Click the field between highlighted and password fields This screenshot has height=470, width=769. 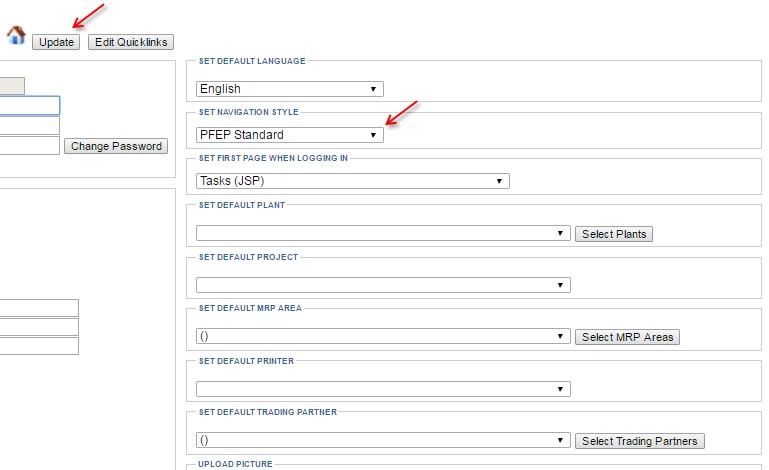tap(29, 126)
